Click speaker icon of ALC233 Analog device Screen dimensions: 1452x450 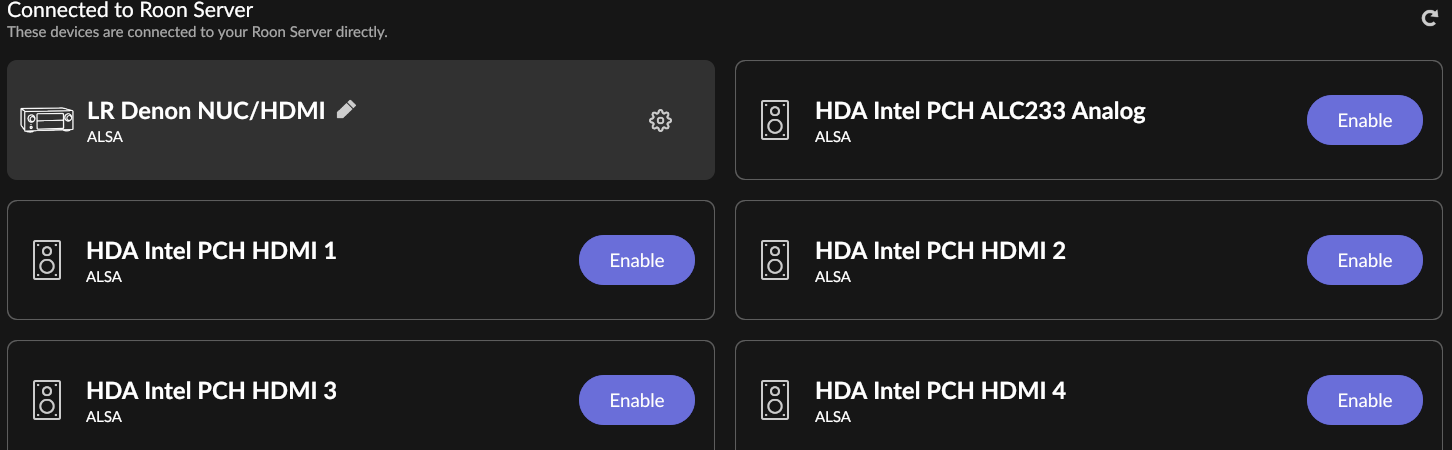[773, 120]
